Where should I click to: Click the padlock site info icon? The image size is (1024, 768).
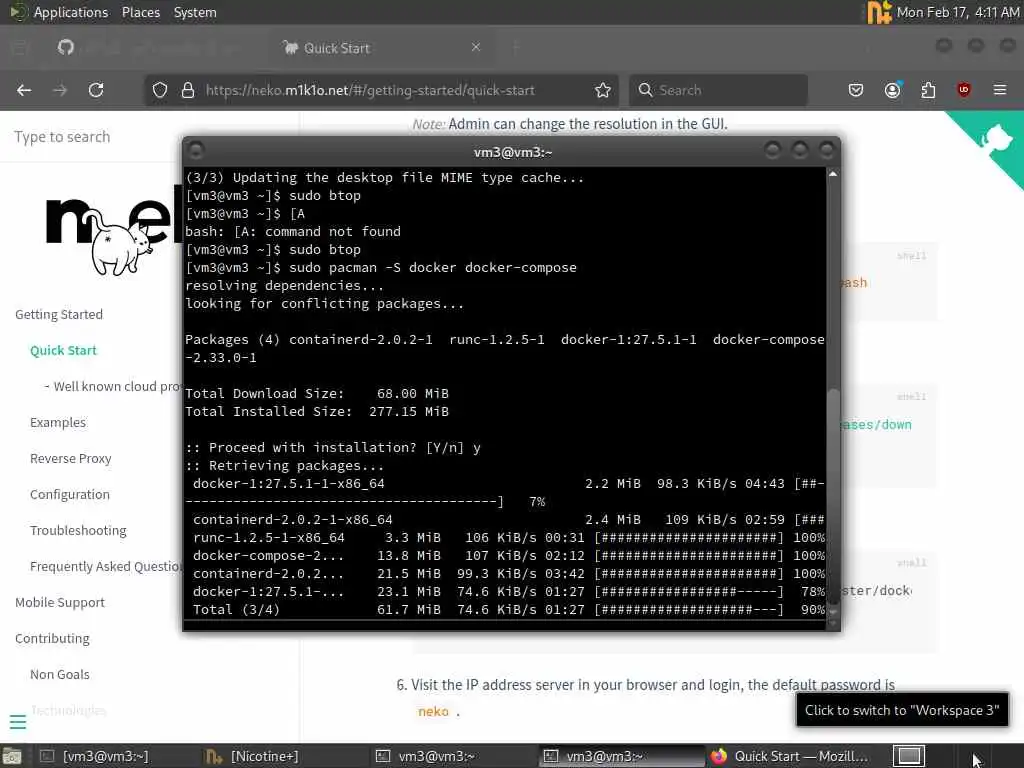[x=187, y=90]
